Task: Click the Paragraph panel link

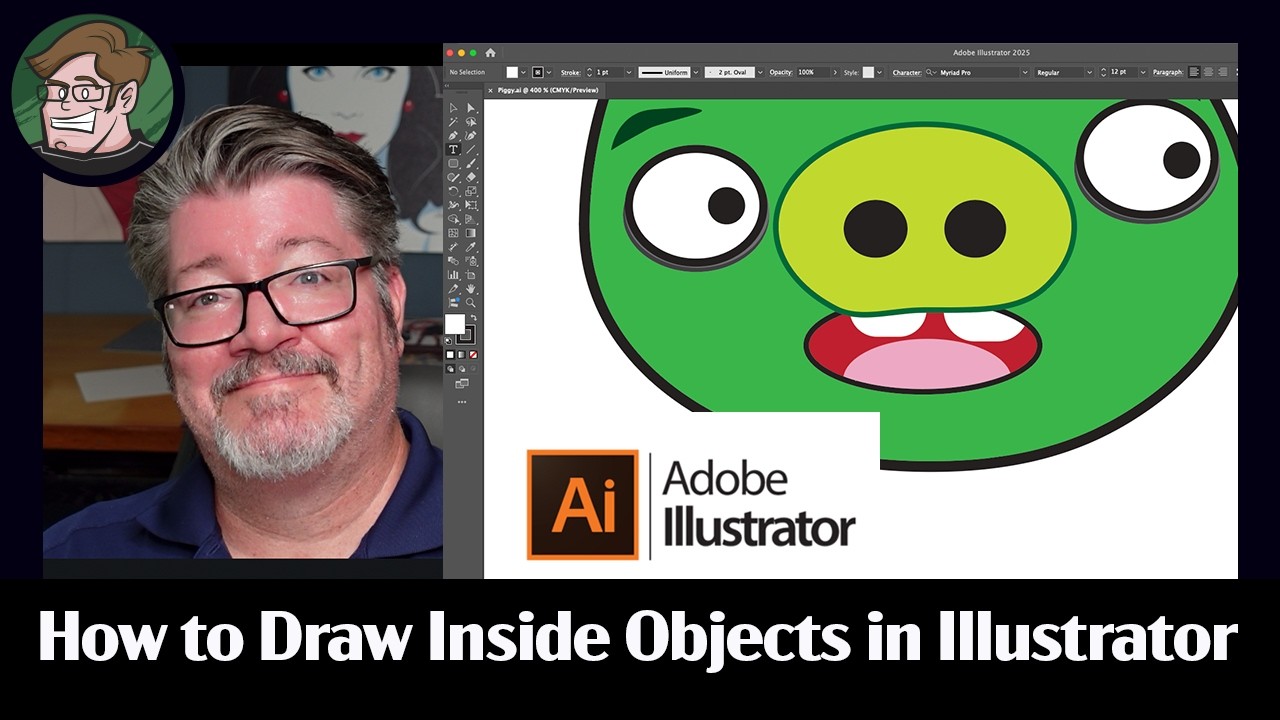Action: coord(1167,72)
